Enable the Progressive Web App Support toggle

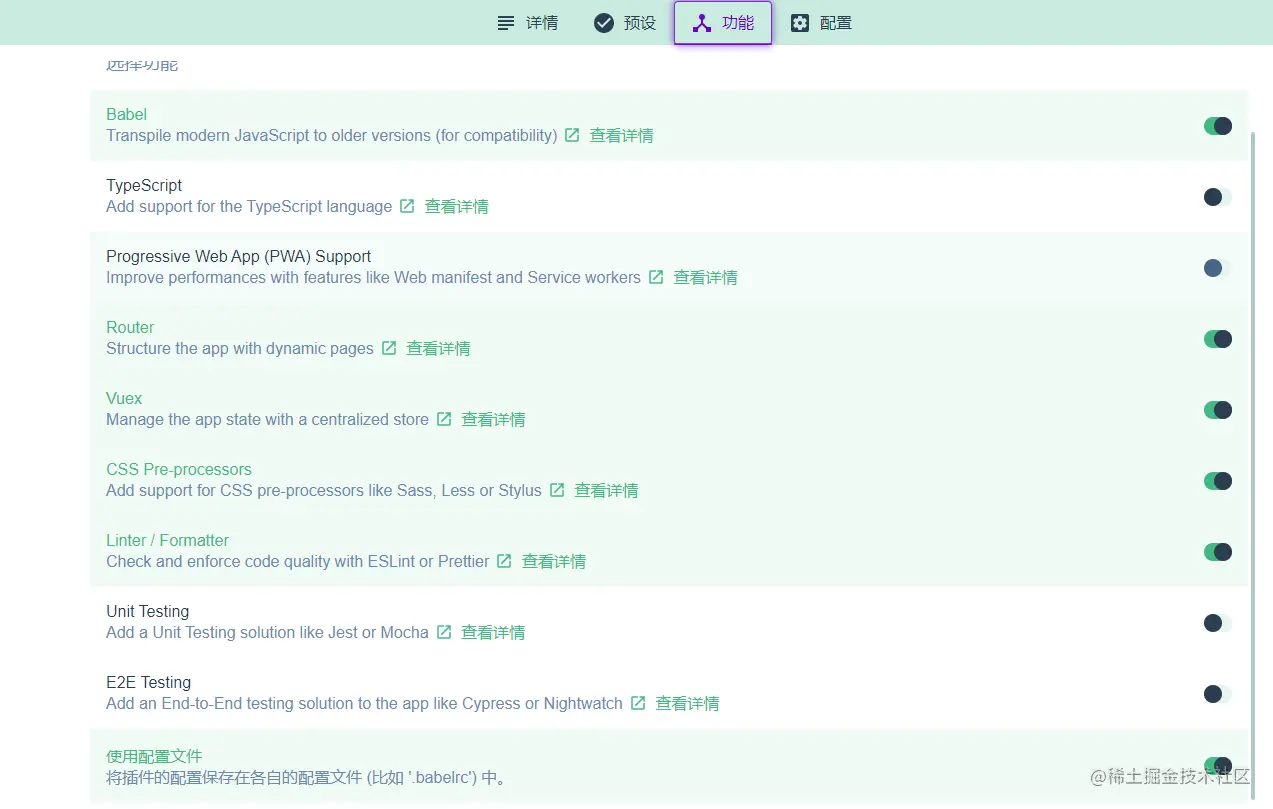click(x=1217, y=268)
